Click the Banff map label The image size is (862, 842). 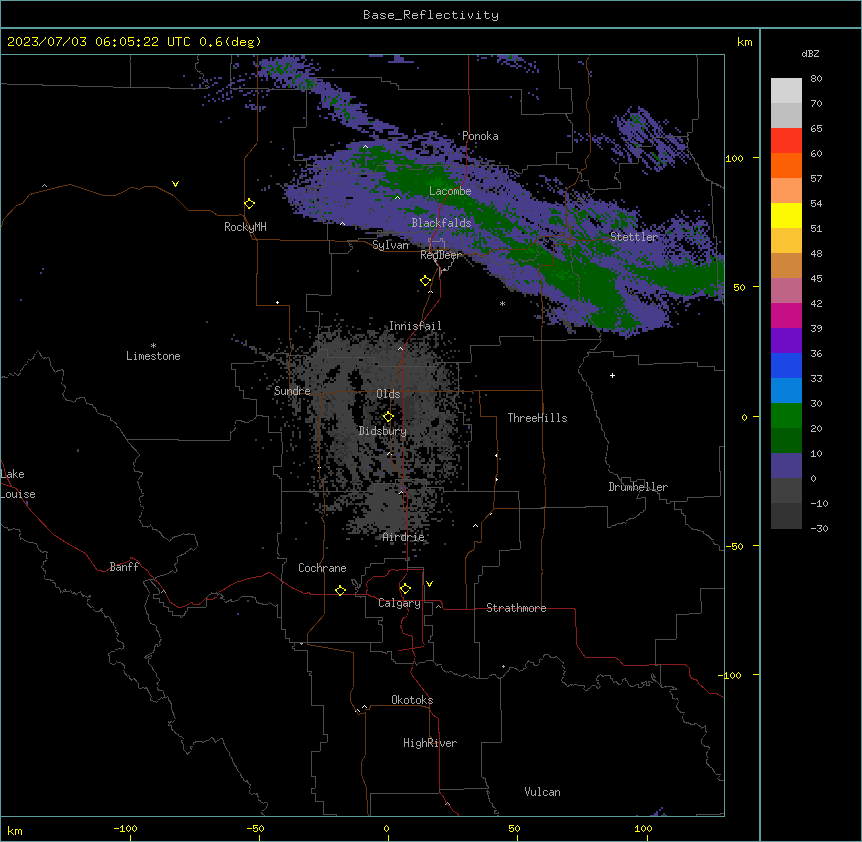click(x=124, y=567)
